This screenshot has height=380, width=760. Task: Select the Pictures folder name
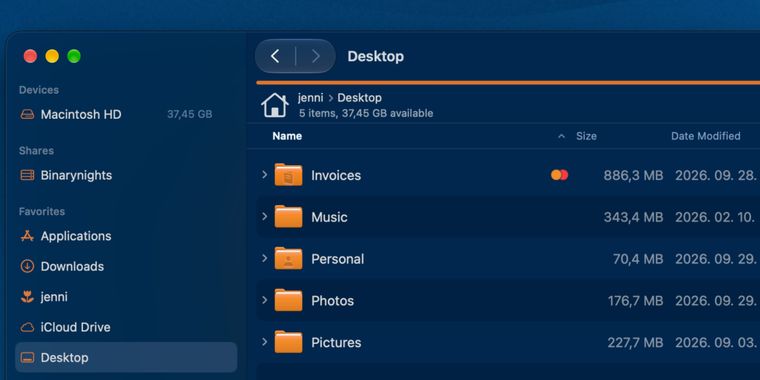click(336, 343)
